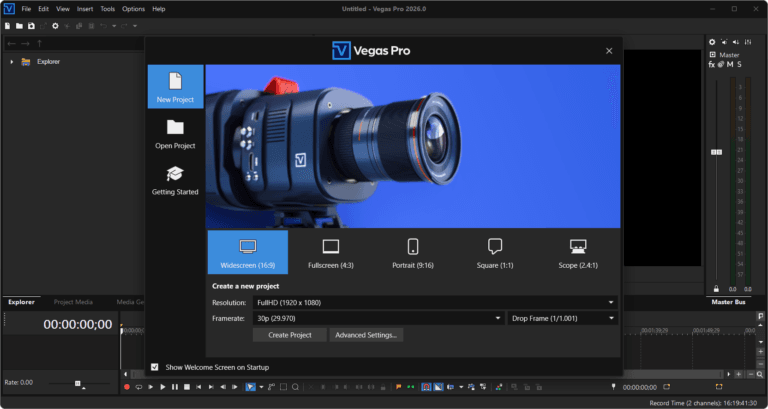The image size is (768, 409).
Task: Close the Vegas Pro welcome dialog
Action: tap(609, 51)
